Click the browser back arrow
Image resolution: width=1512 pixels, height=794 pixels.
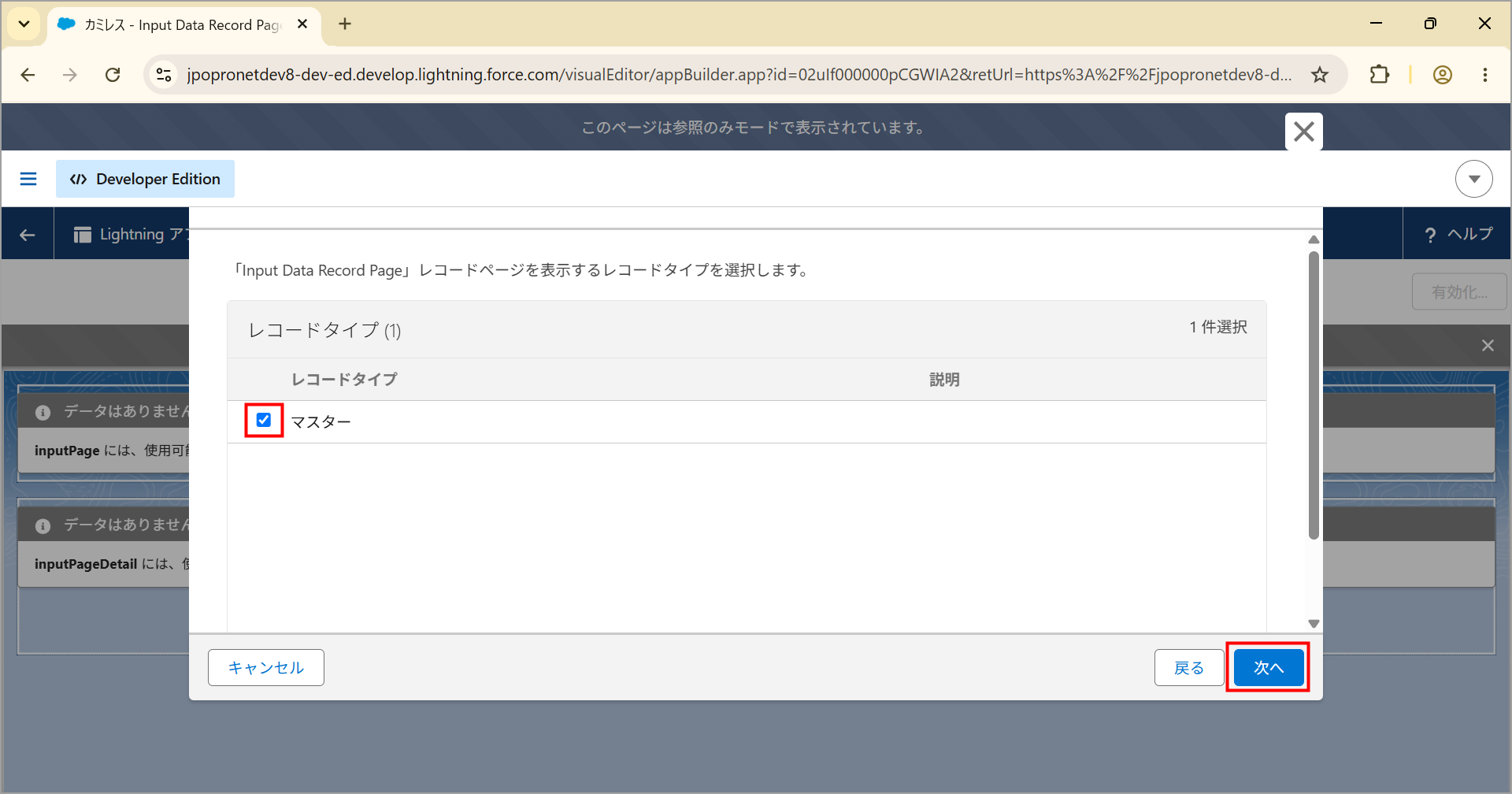point(28,75)
